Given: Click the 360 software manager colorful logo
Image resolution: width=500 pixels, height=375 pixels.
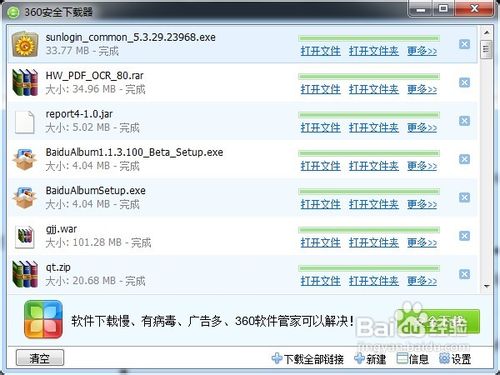Looking at the screenshot, I should point(43,319).
